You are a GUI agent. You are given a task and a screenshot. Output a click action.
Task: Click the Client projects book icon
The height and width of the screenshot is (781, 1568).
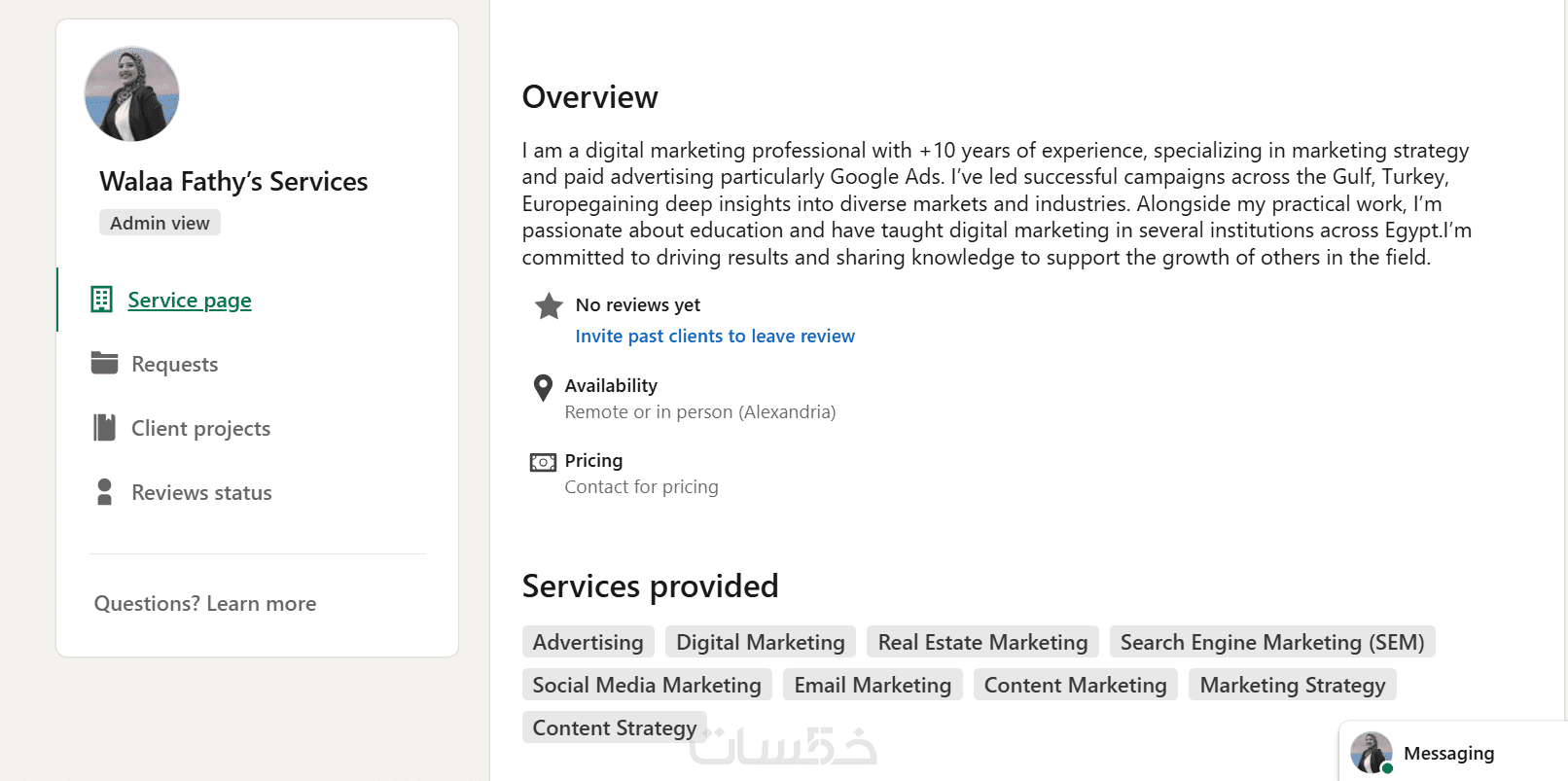(x=104, y=428)
